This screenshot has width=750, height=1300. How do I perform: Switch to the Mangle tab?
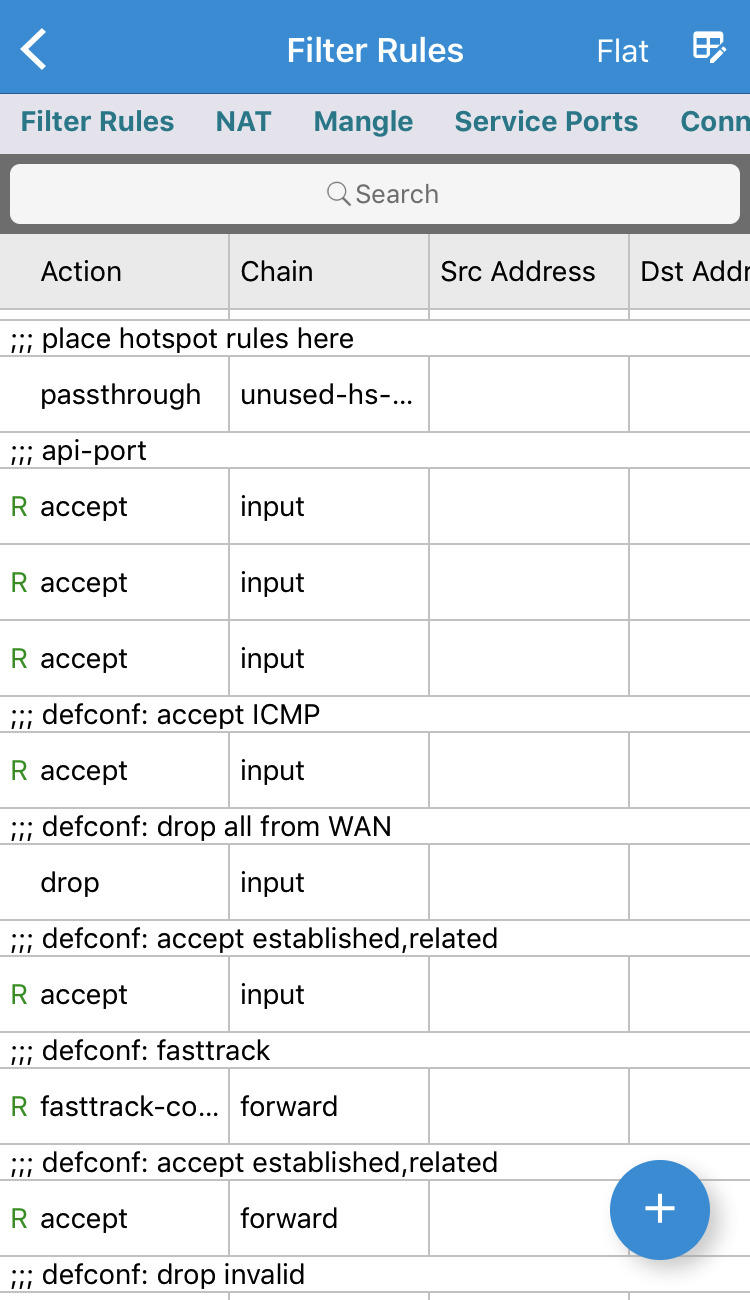point(363,122)
